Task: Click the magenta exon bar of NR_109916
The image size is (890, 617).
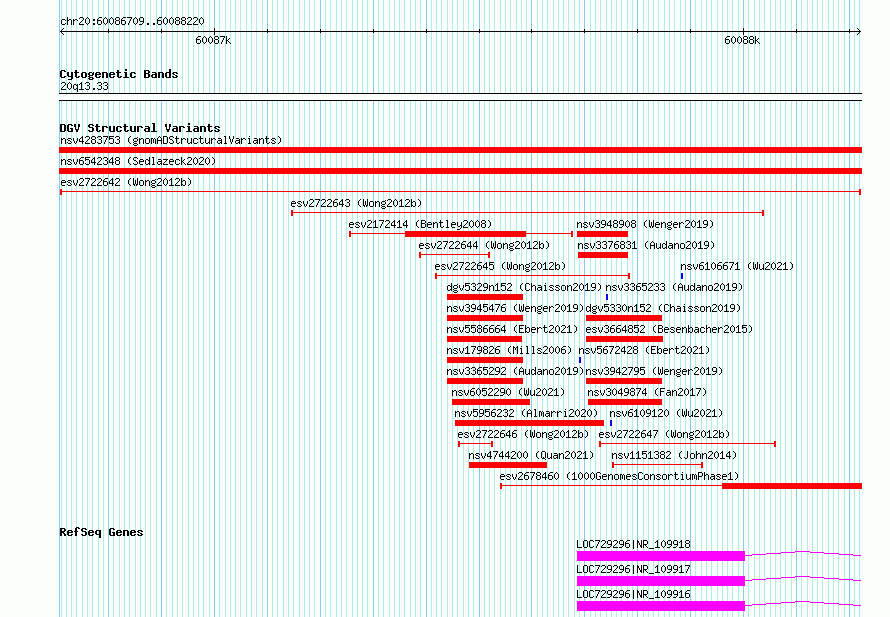Action: (661, 606)
